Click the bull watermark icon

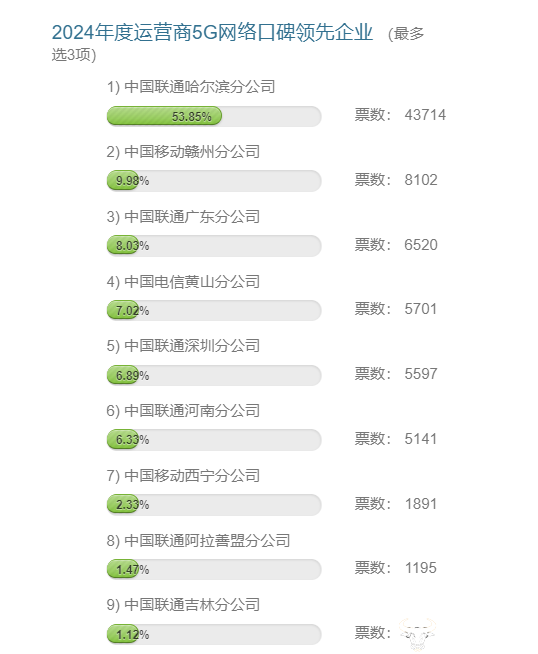(417, 634)
